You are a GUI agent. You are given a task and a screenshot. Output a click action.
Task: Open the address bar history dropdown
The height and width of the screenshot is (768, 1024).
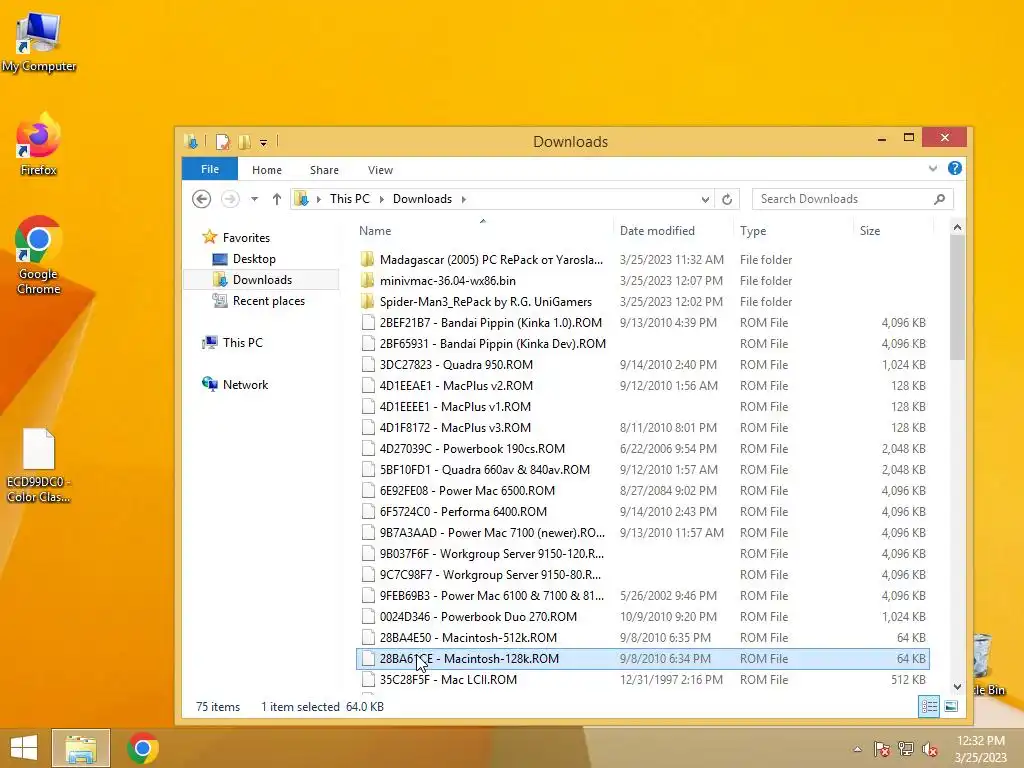click(705, 199)
